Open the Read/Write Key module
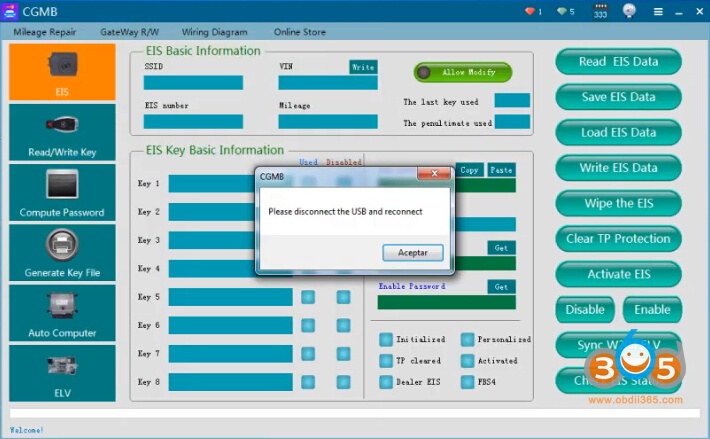This screenshot has height=439, width=710. (62, 132)
